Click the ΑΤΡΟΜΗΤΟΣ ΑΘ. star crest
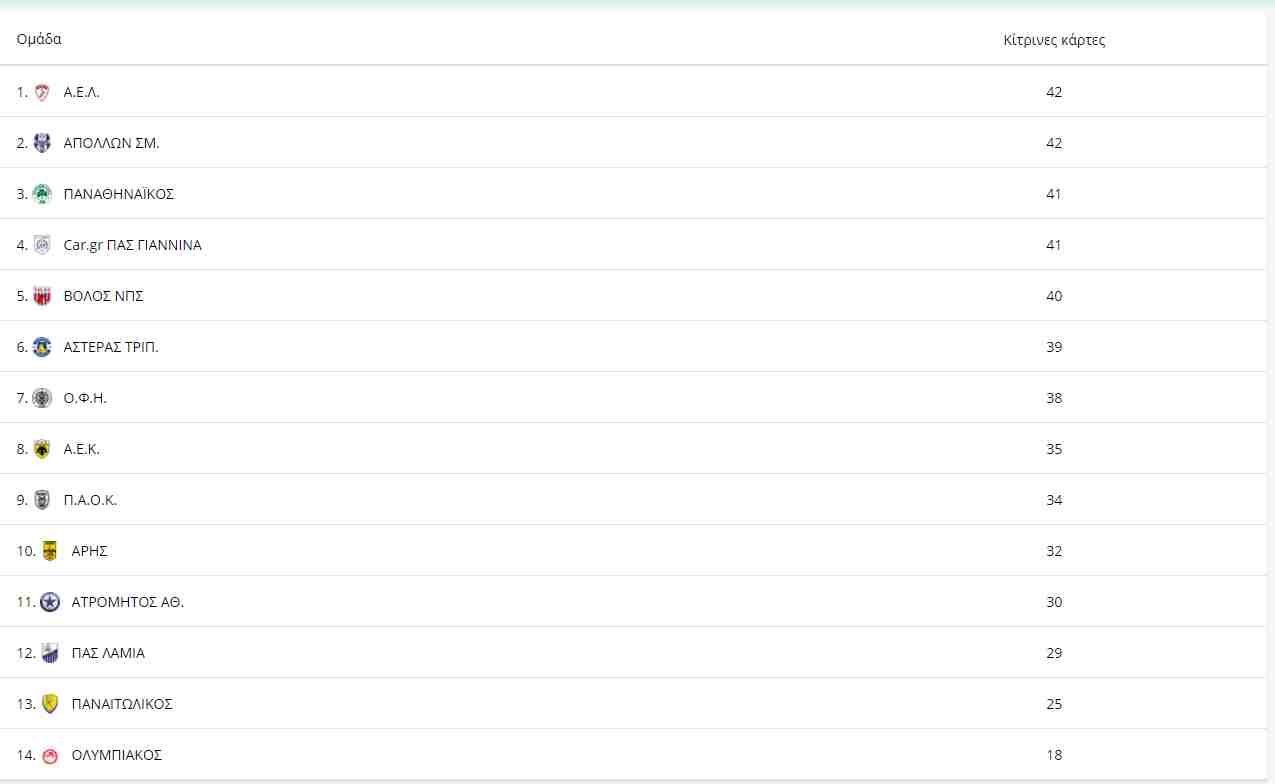1275x784 pixels. 50,602
